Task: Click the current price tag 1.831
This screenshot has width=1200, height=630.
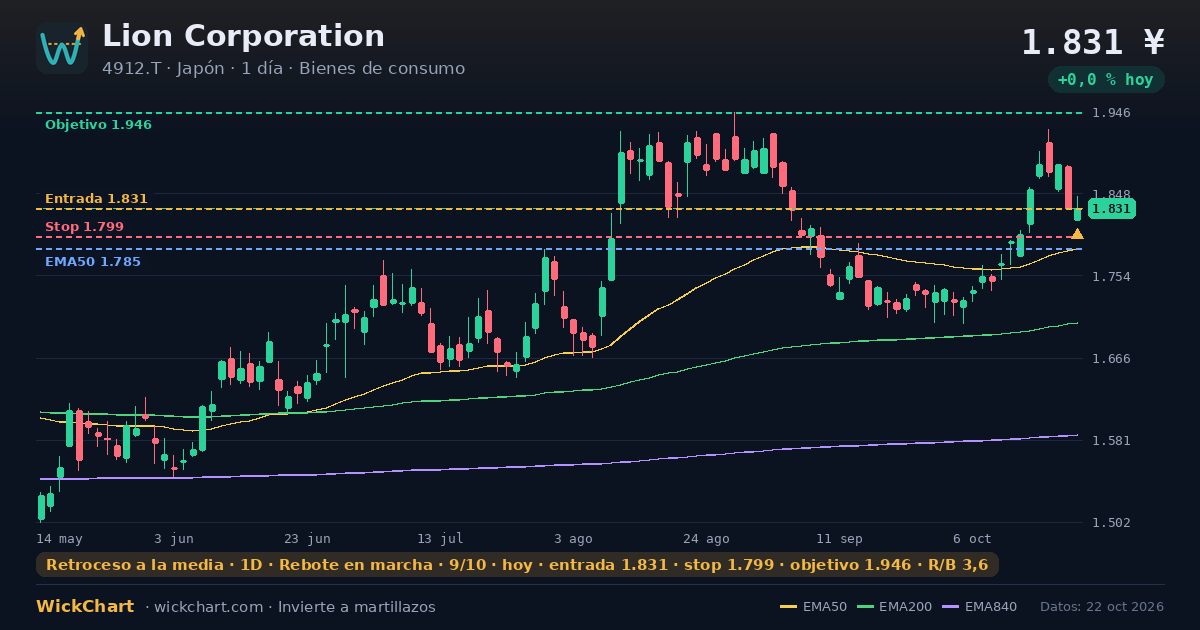Action: point(1111,209)
